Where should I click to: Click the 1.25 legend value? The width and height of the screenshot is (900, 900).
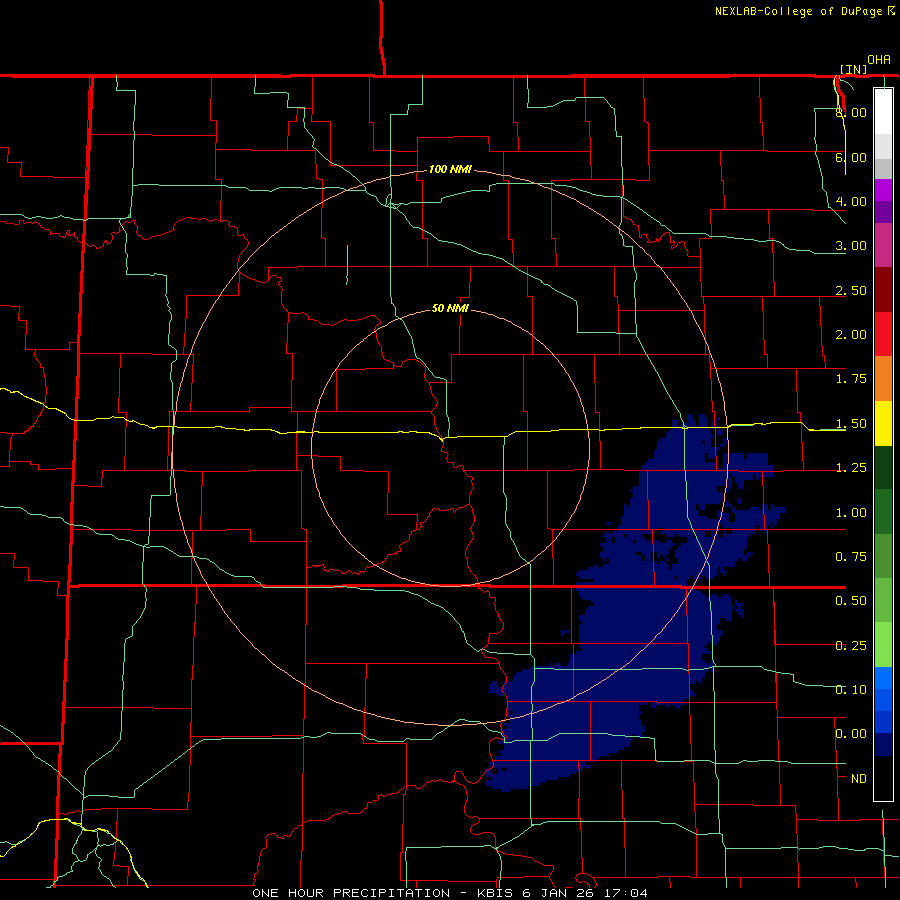pos(851,468)
